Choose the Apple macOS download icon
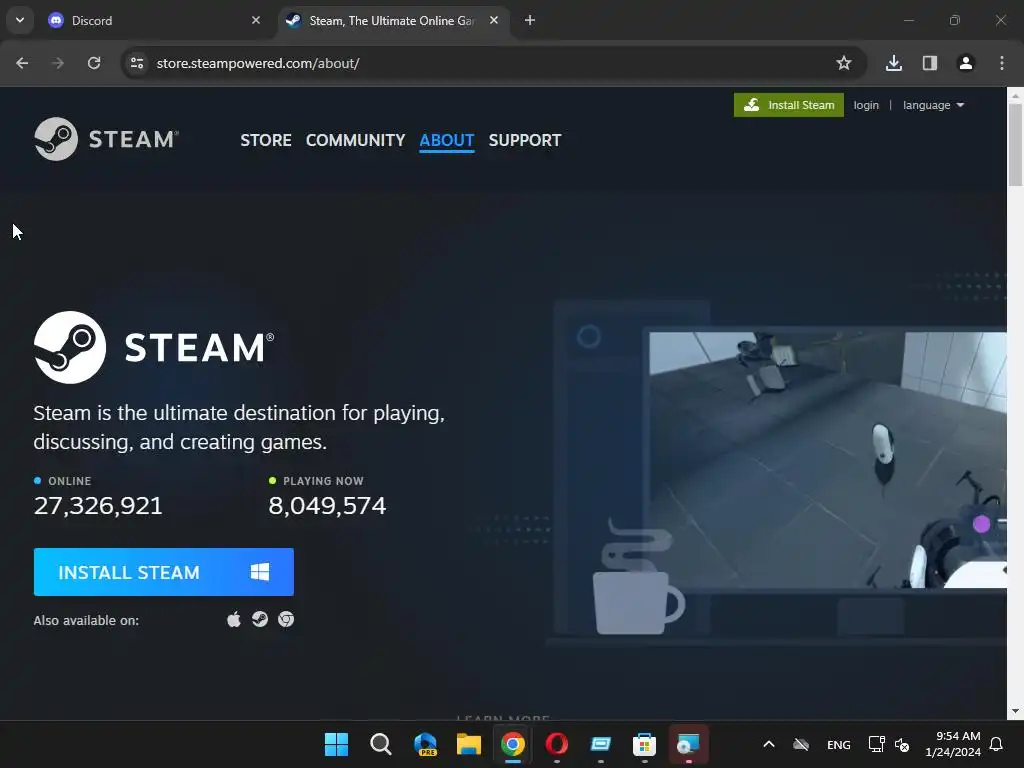The height and width of the screenshot is (768, 1024). 234,619
